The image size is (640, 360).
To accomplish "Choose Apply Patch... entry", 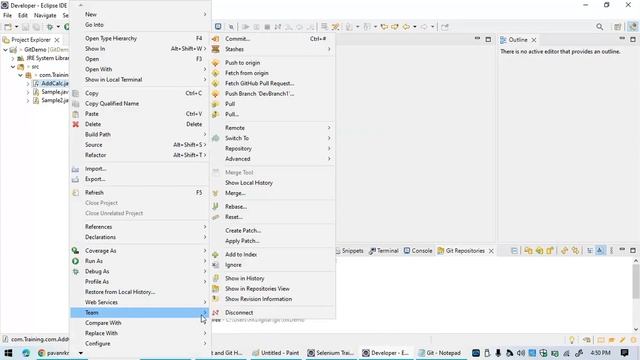I will (x=273, y=241).
